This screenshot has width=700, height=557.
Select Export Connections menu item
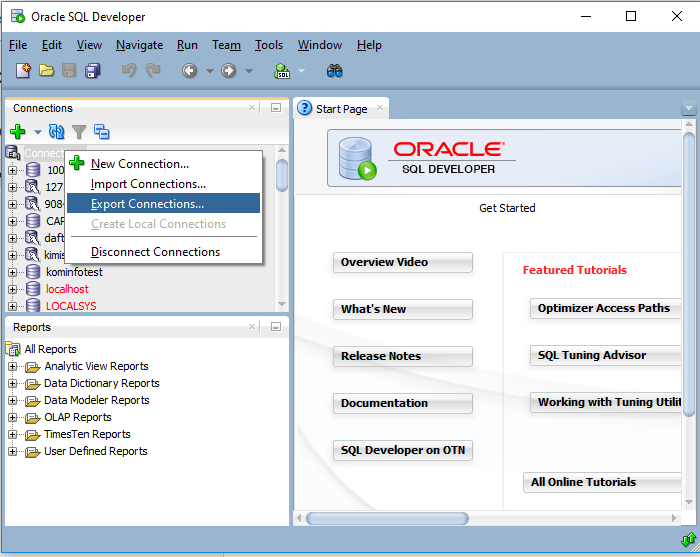(163, 204)
